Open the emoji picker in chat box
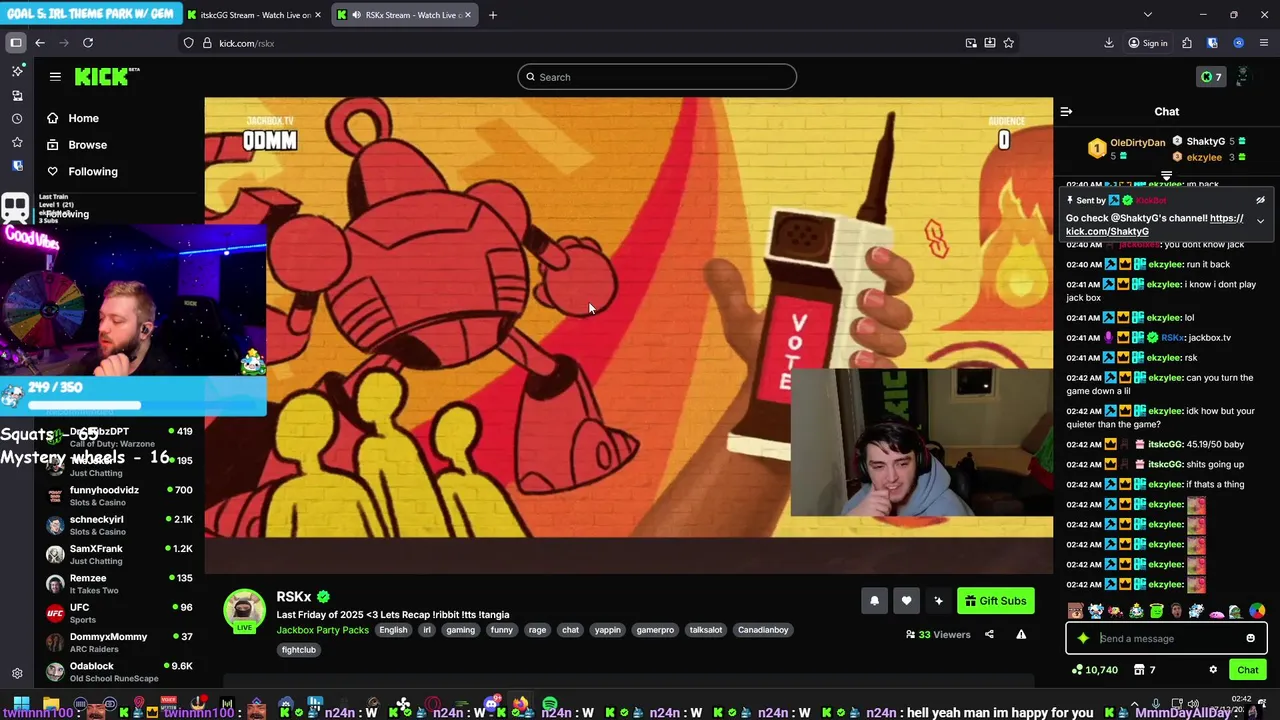The height and width of the screenshot is (720, 1280). pos(1250,638)
